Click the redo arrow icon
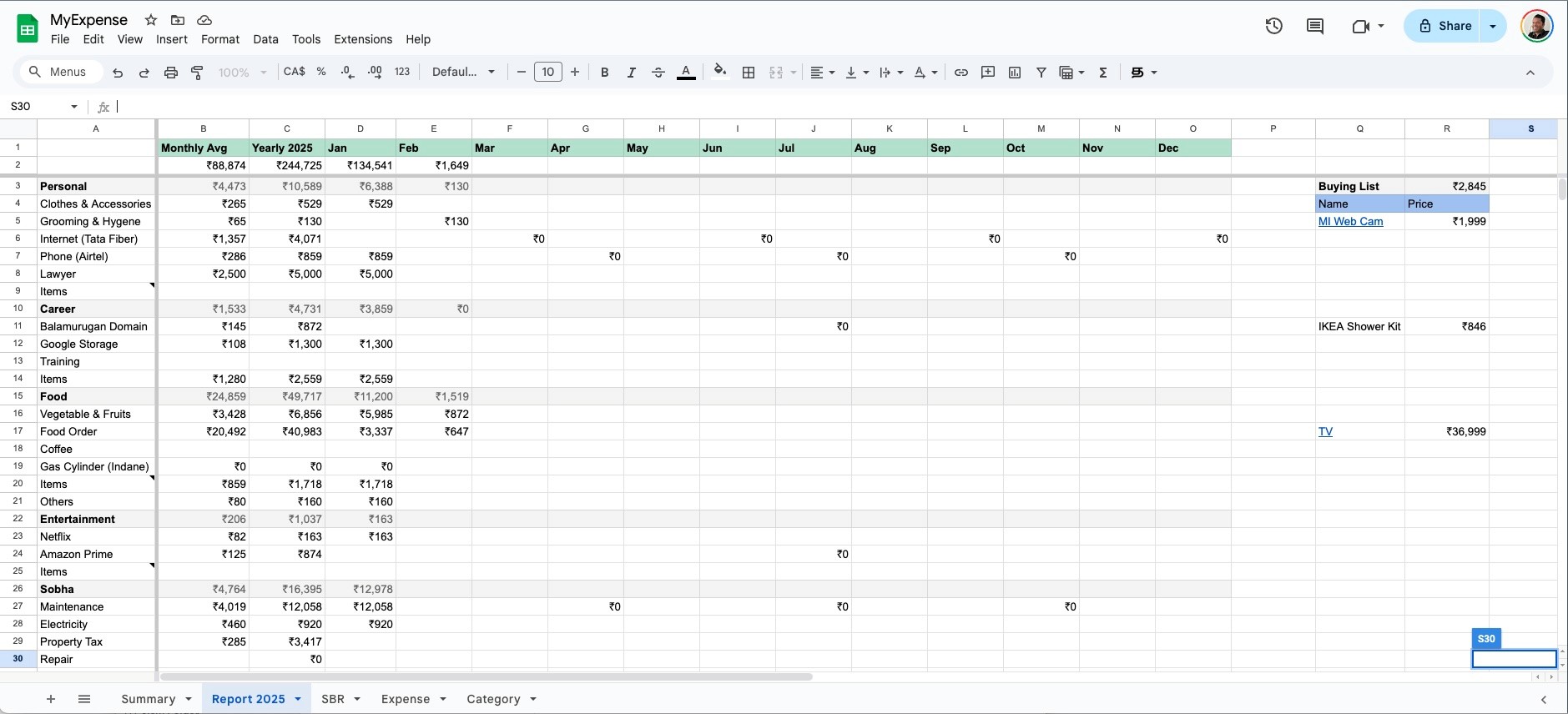Viewport: 1568px width, 714px height. click(144, 73)
